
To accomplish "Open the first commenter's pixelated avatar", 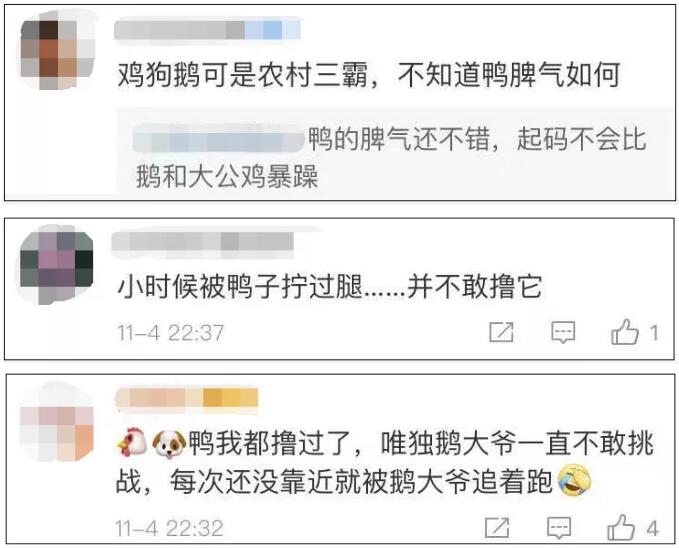I will pyautogui.click(x=58, y=51).
